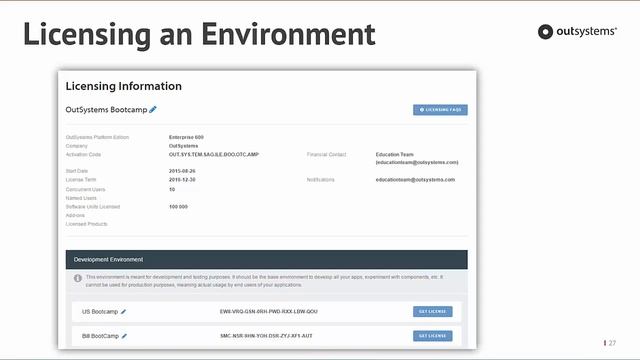Click the OutSystems logo on the slide

tap(577, 31)
